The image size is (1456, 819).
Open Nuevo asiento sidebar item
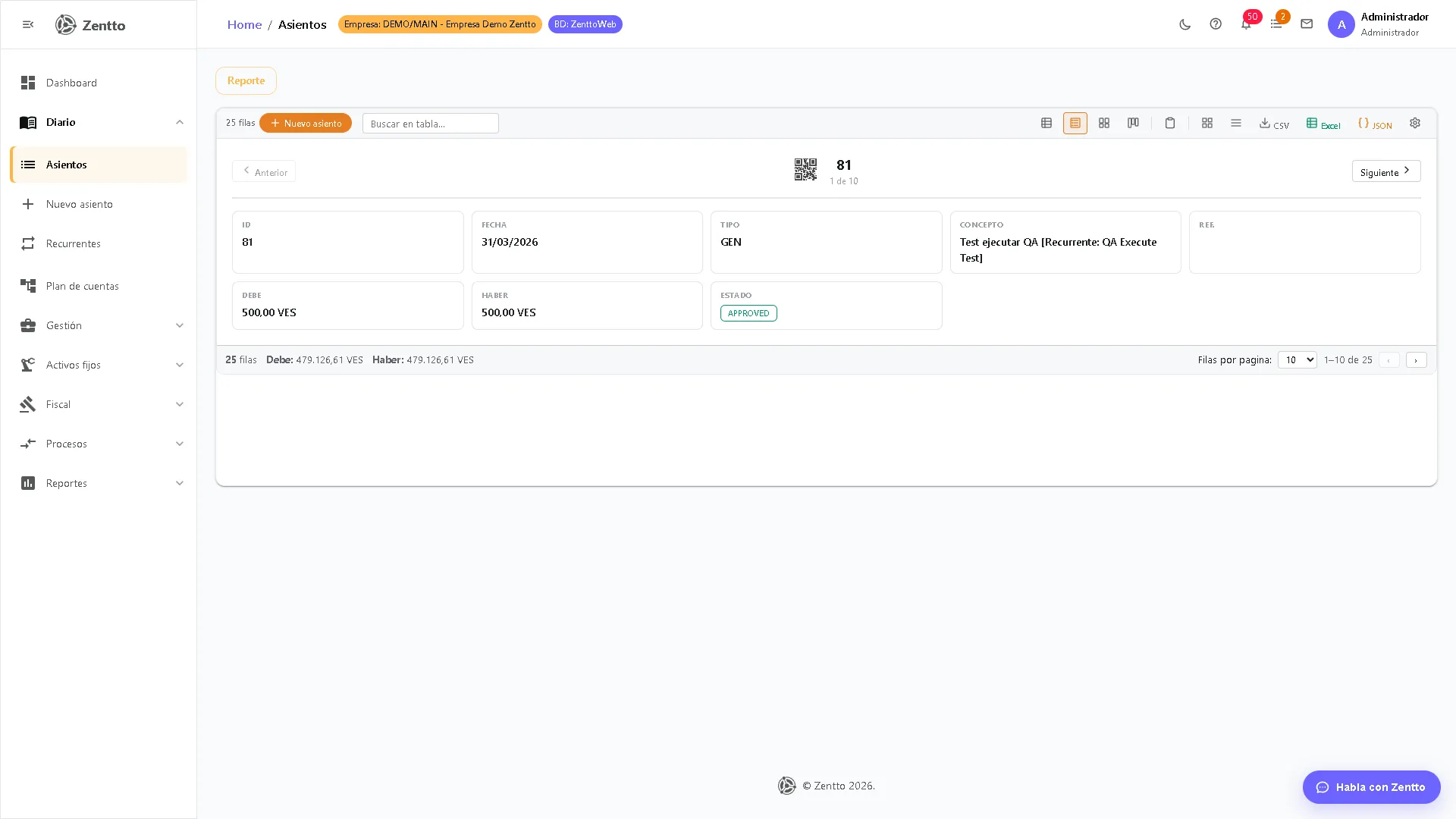point(99,204)
